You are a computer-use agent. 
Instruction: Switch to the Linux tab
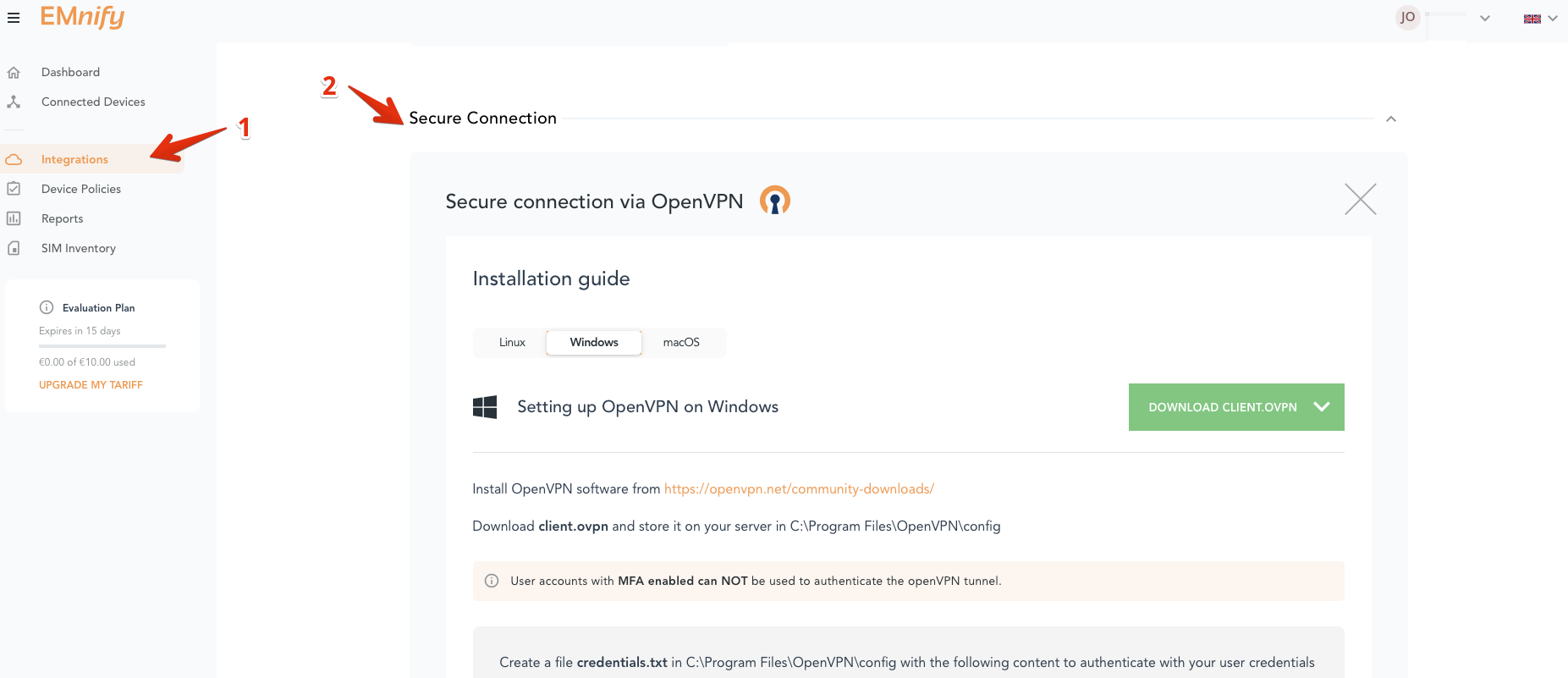pyautogui.click(x=512, y=343)
